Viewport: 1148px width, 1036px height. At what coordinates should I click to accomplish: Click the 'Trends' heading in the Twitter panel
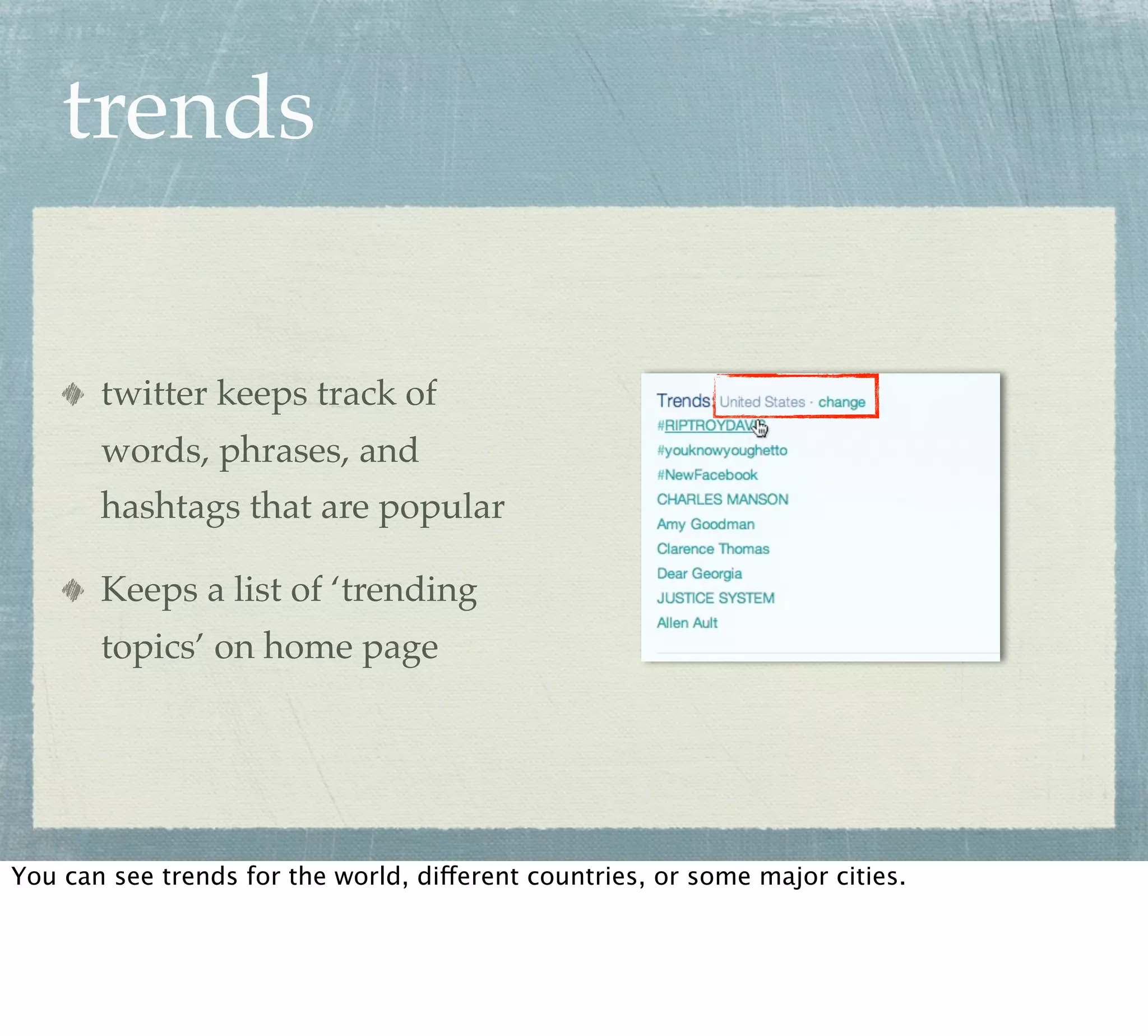coord(683,401)
